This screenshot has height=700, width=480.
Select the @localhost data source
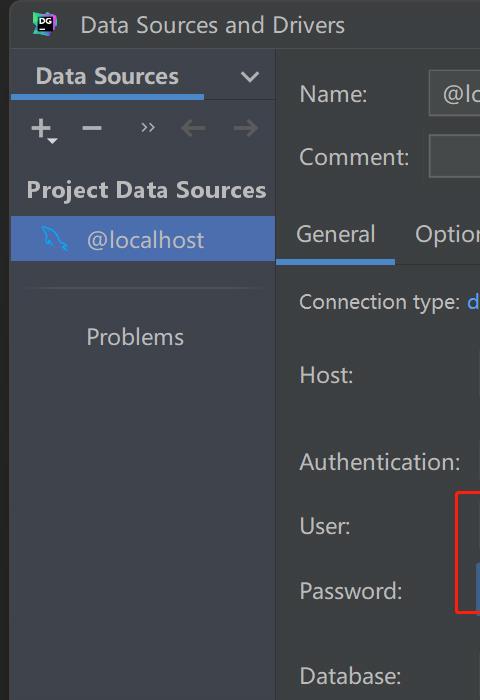143,239
